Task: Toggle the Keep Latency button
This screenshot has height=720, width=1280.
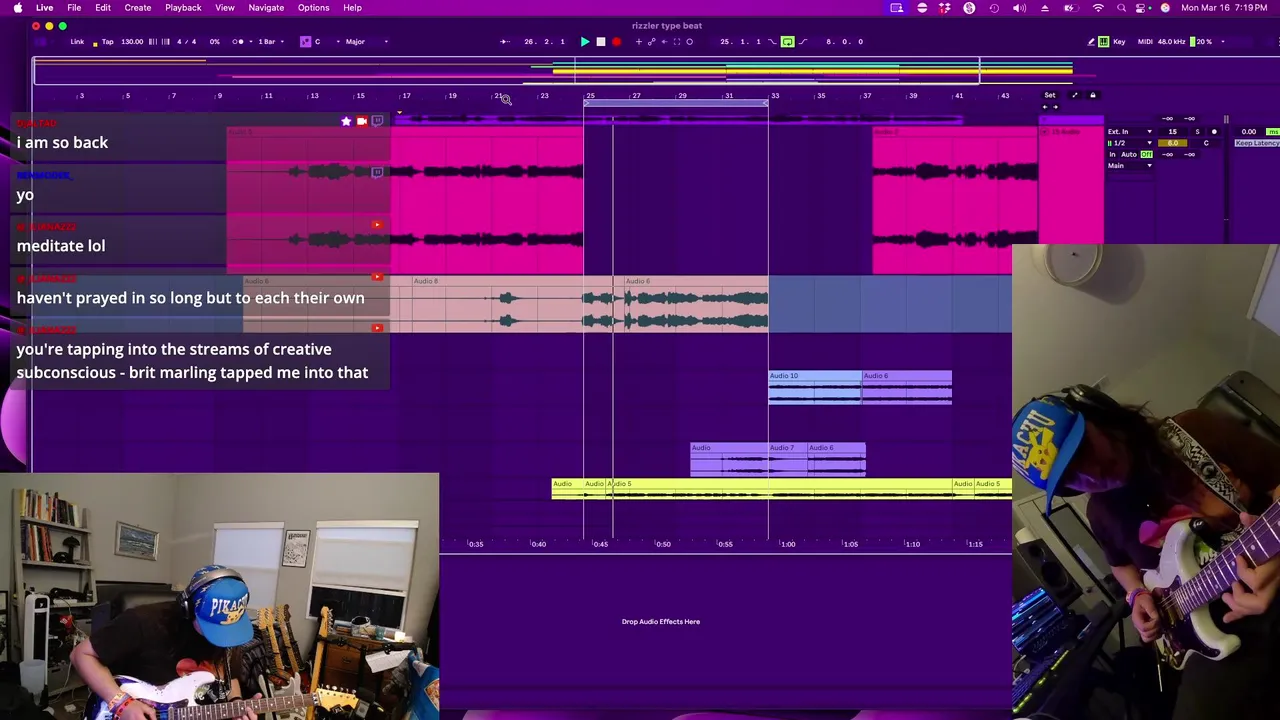Action: coord(1257,143)
